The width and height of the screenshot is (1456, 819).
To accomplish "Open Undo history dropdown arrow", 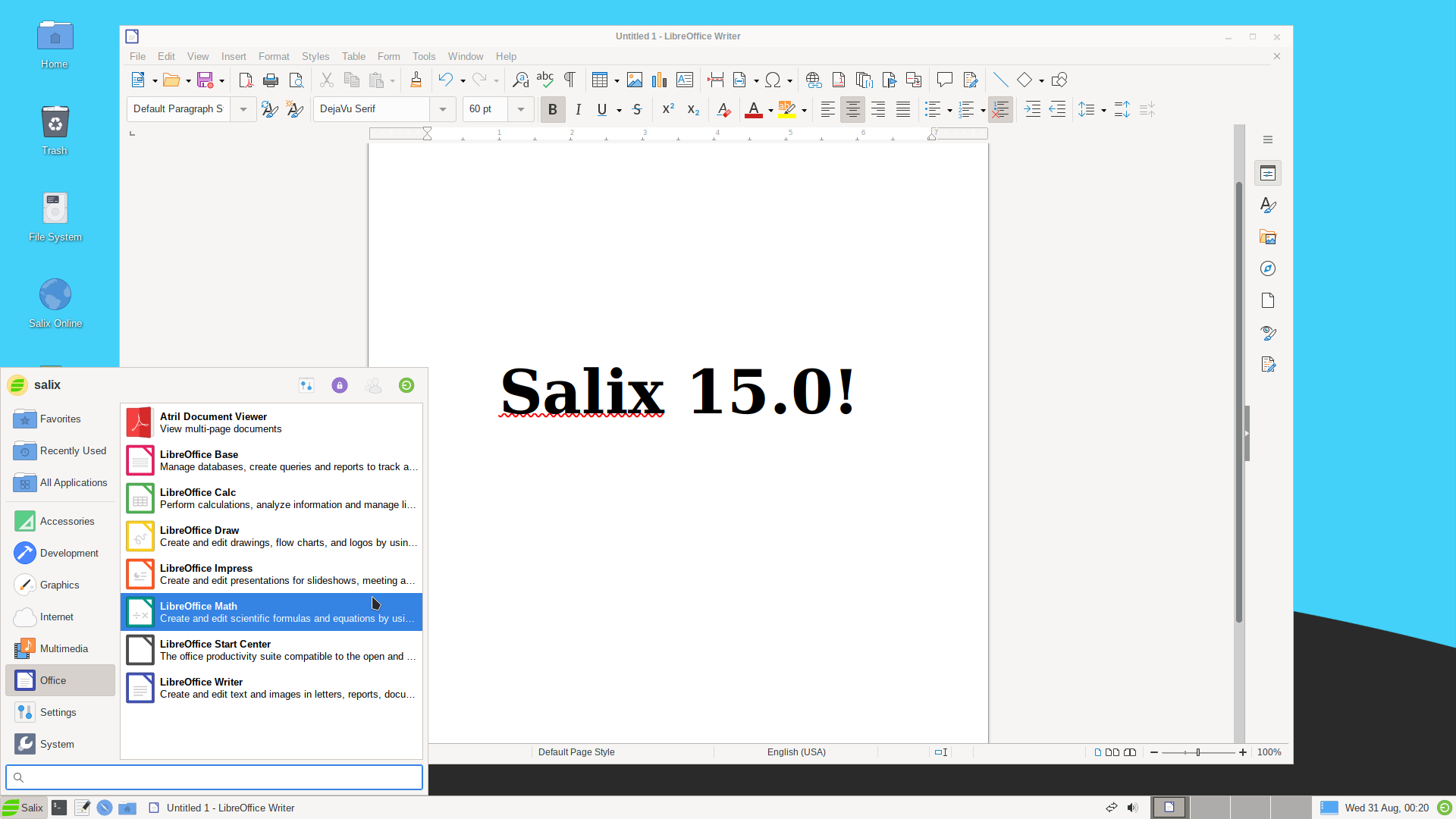I will click(463, 81).
